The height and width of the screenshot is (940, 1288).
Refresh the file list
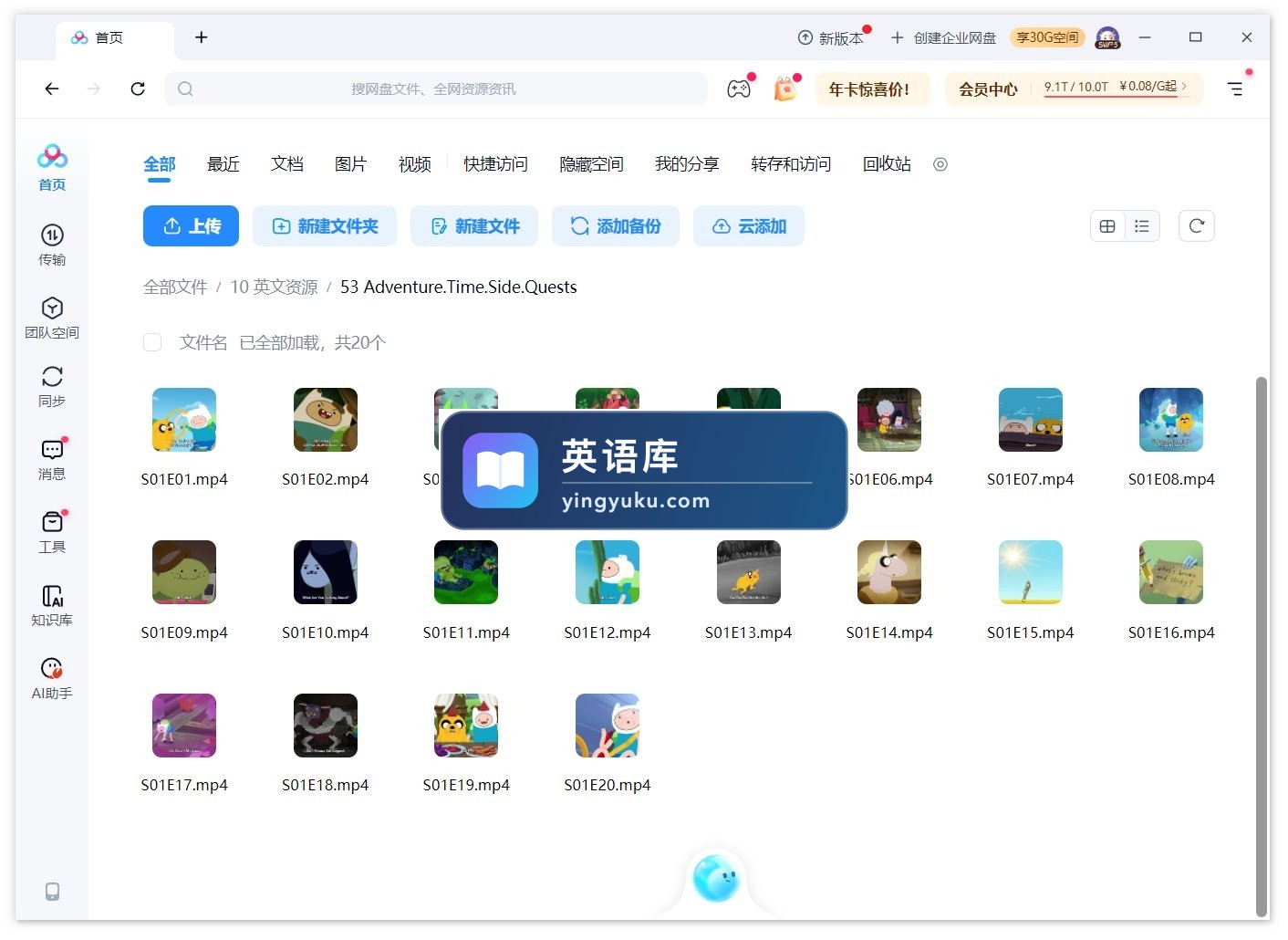click(x=1197, y=226)
